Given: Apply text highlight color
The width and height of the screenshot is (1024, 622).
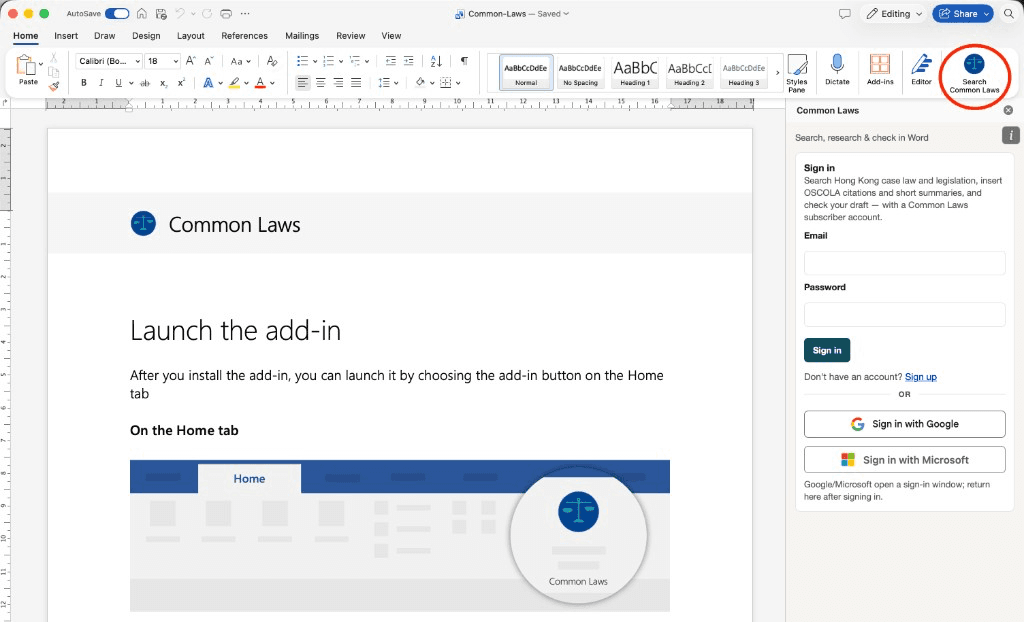Looking at the screenshot, I should 234,83.
